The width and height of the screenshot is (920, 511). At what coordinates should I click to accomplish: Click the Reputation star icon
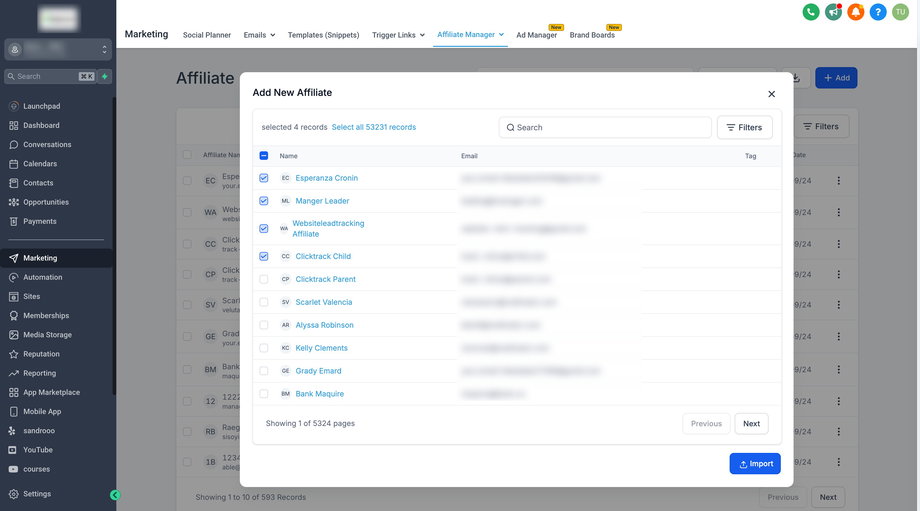point(13,354)
